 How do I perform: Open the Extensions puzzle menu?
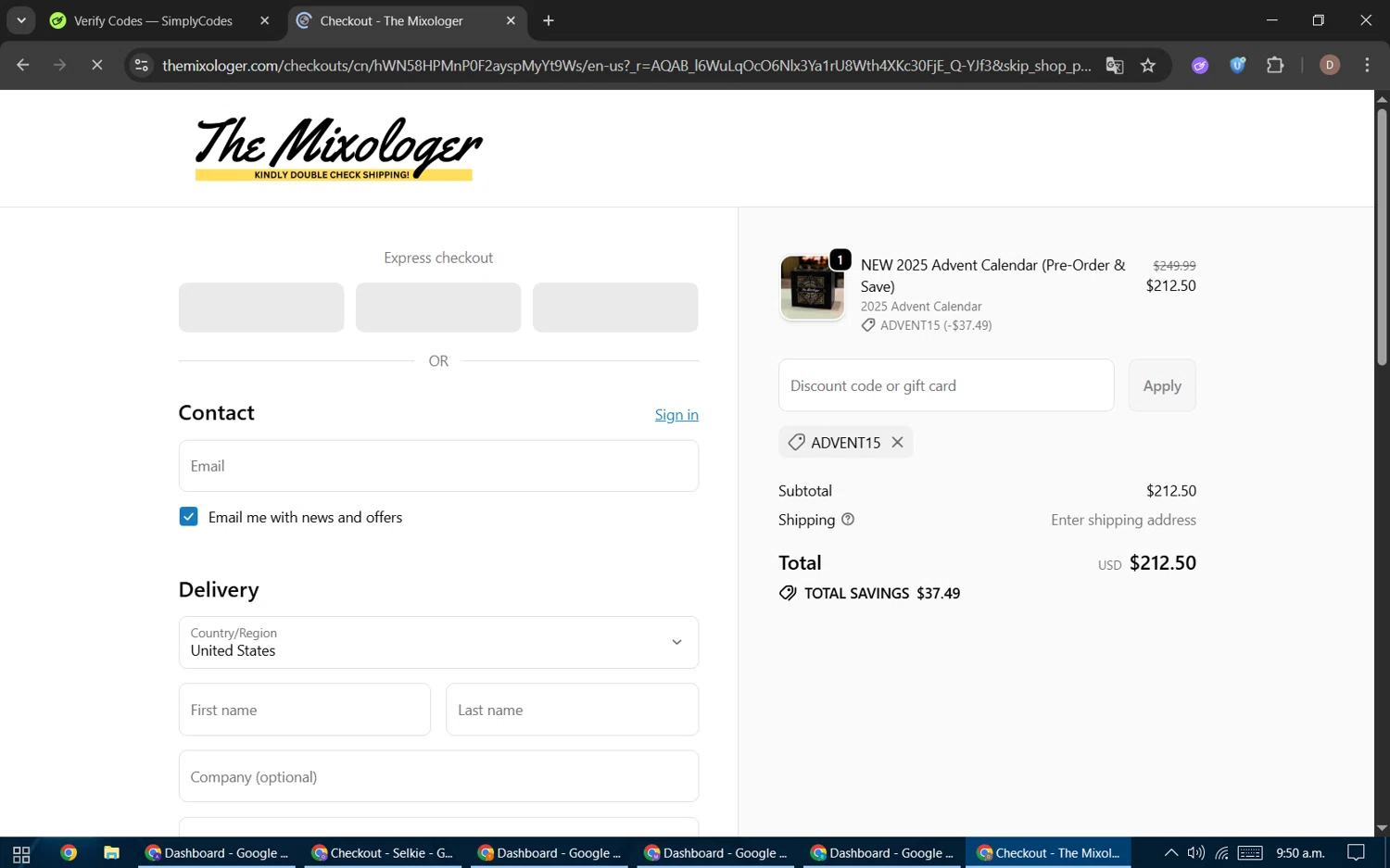1275,65
